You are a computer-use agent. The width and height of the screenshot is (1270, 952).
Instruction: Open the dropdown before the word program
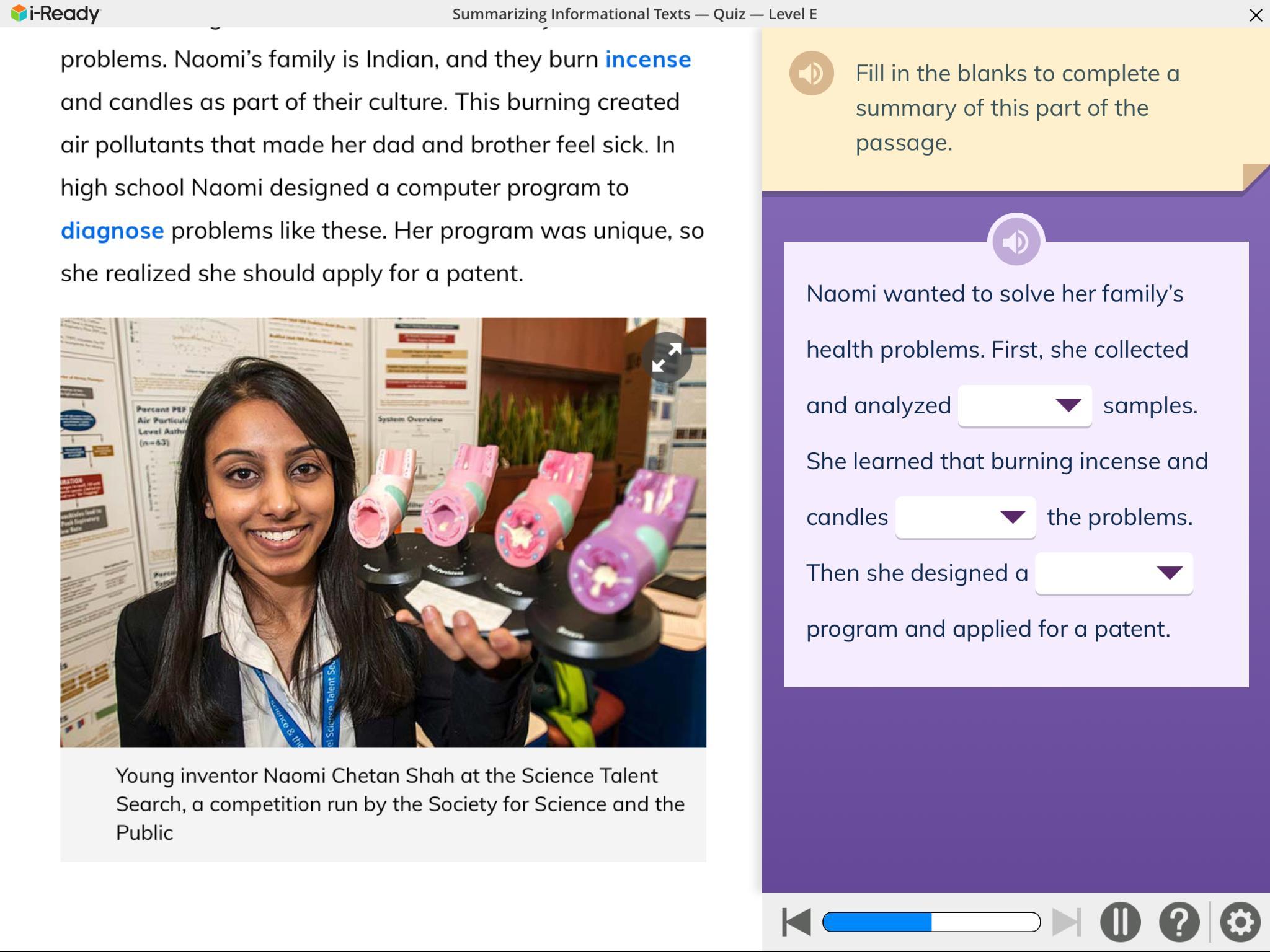click(x=1114, y=573)
